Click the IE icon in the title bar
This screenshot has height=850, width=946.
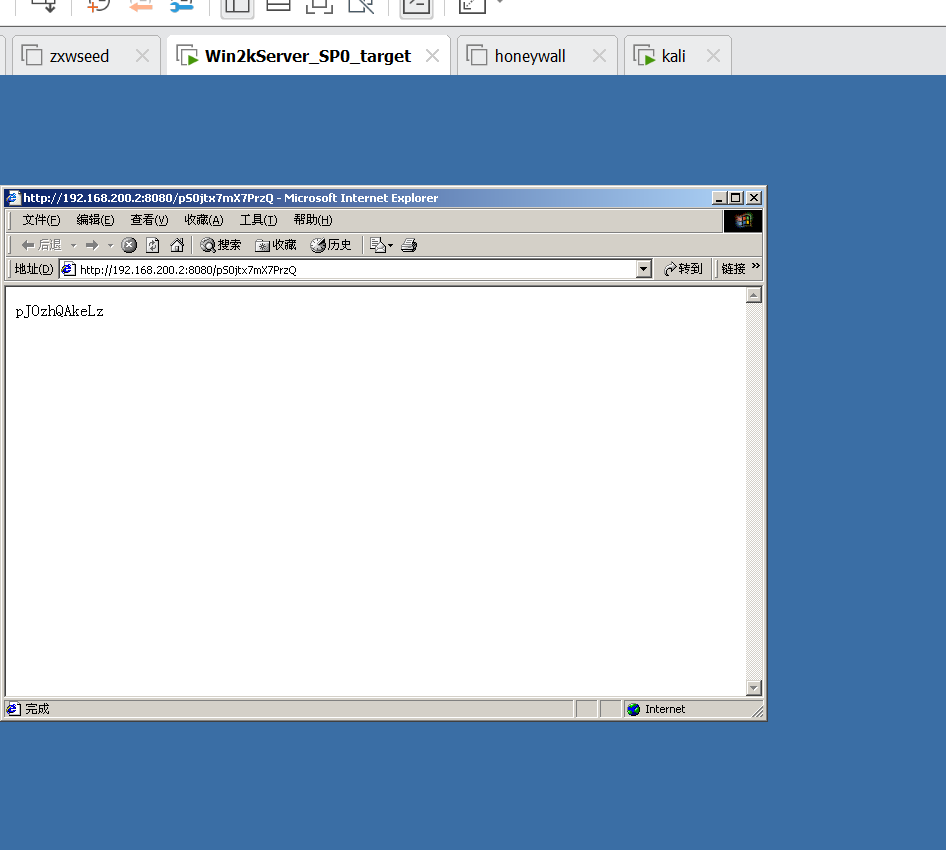coord(13,198)
